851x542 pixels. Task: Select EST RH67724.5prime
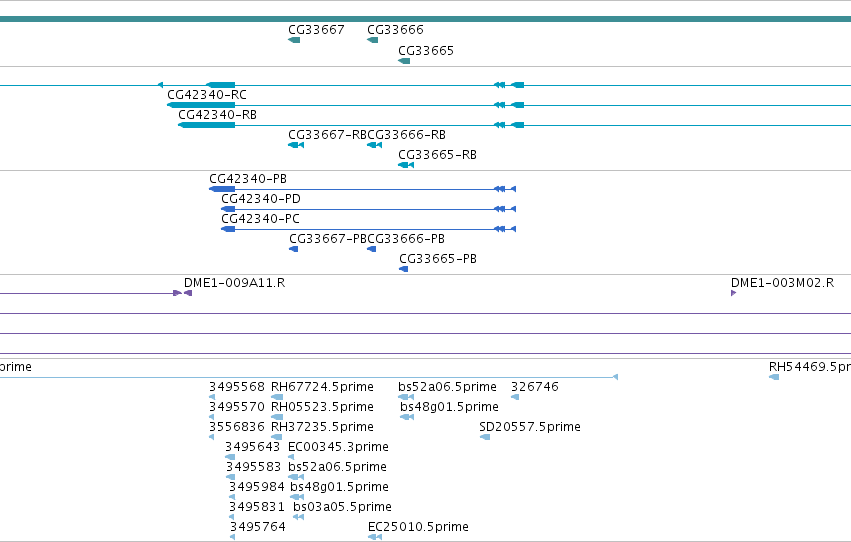(x=322, y=387)
